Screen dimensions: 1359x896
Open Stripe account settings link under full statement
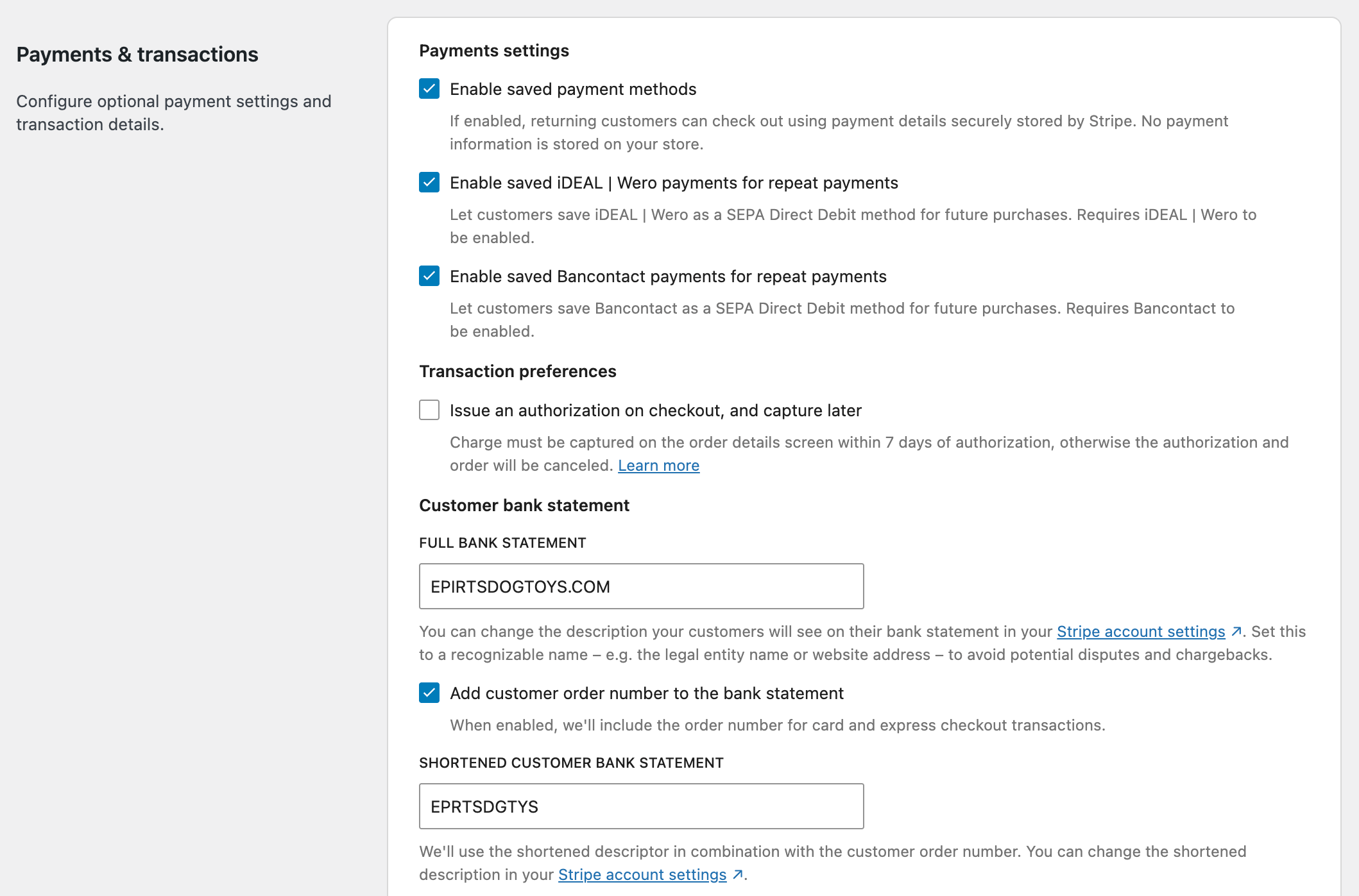(1141, 632)
